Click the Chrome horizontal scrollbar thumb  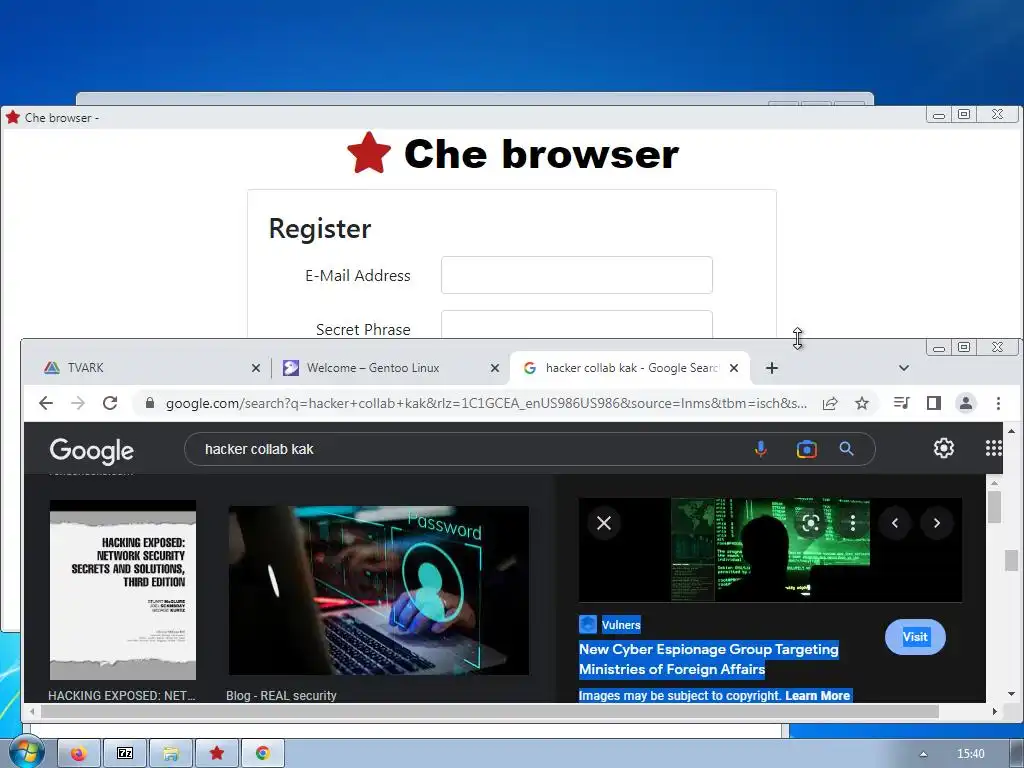coord(490,711)
